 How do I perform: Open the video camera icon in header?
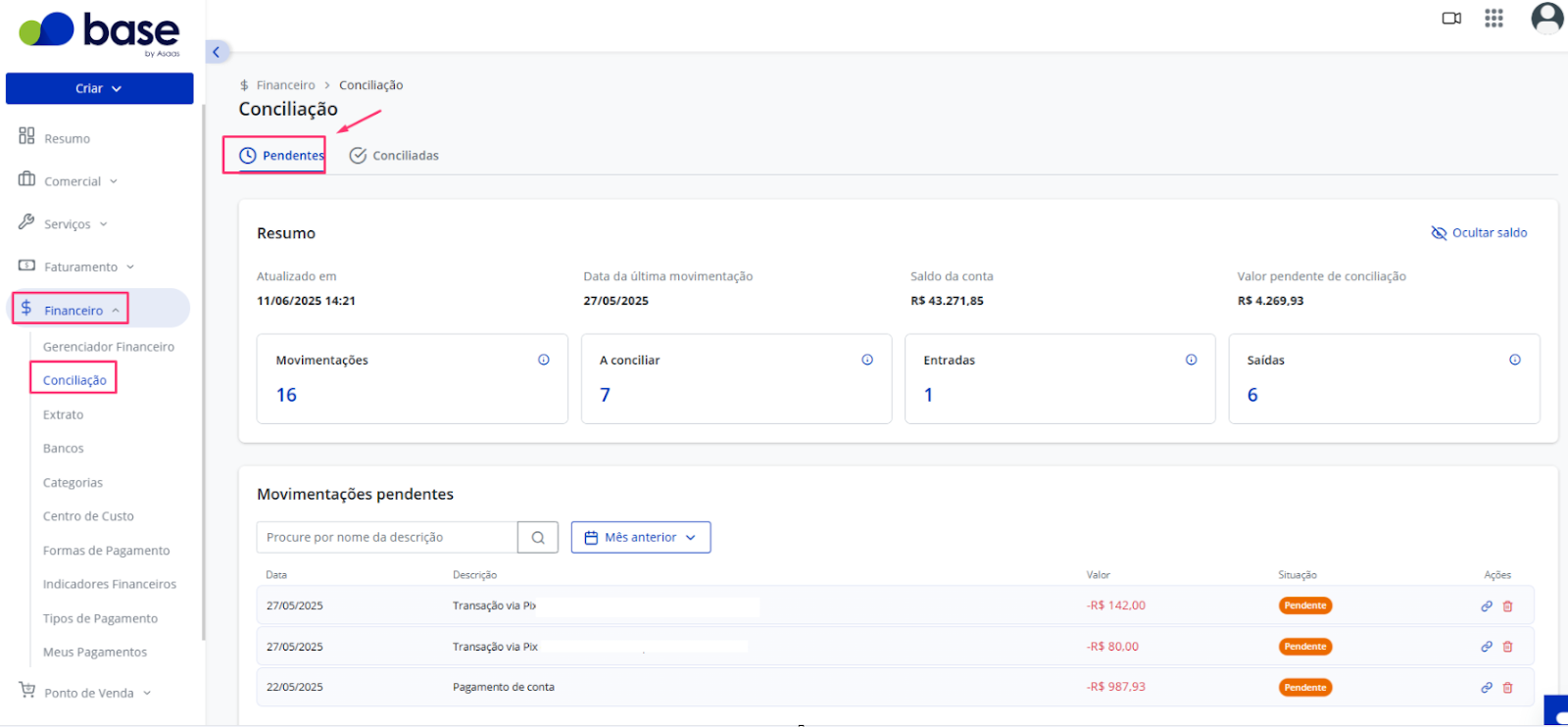pos(1451,19)
